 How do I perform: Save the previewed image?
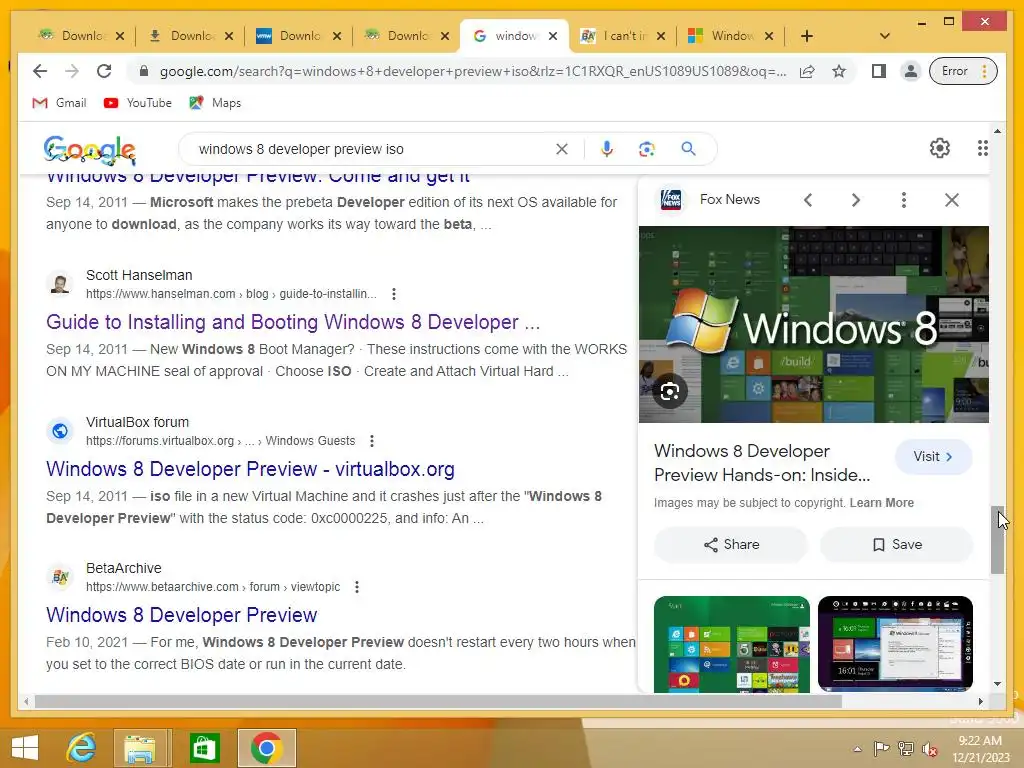pyautogui.click(x=897, y=545)
